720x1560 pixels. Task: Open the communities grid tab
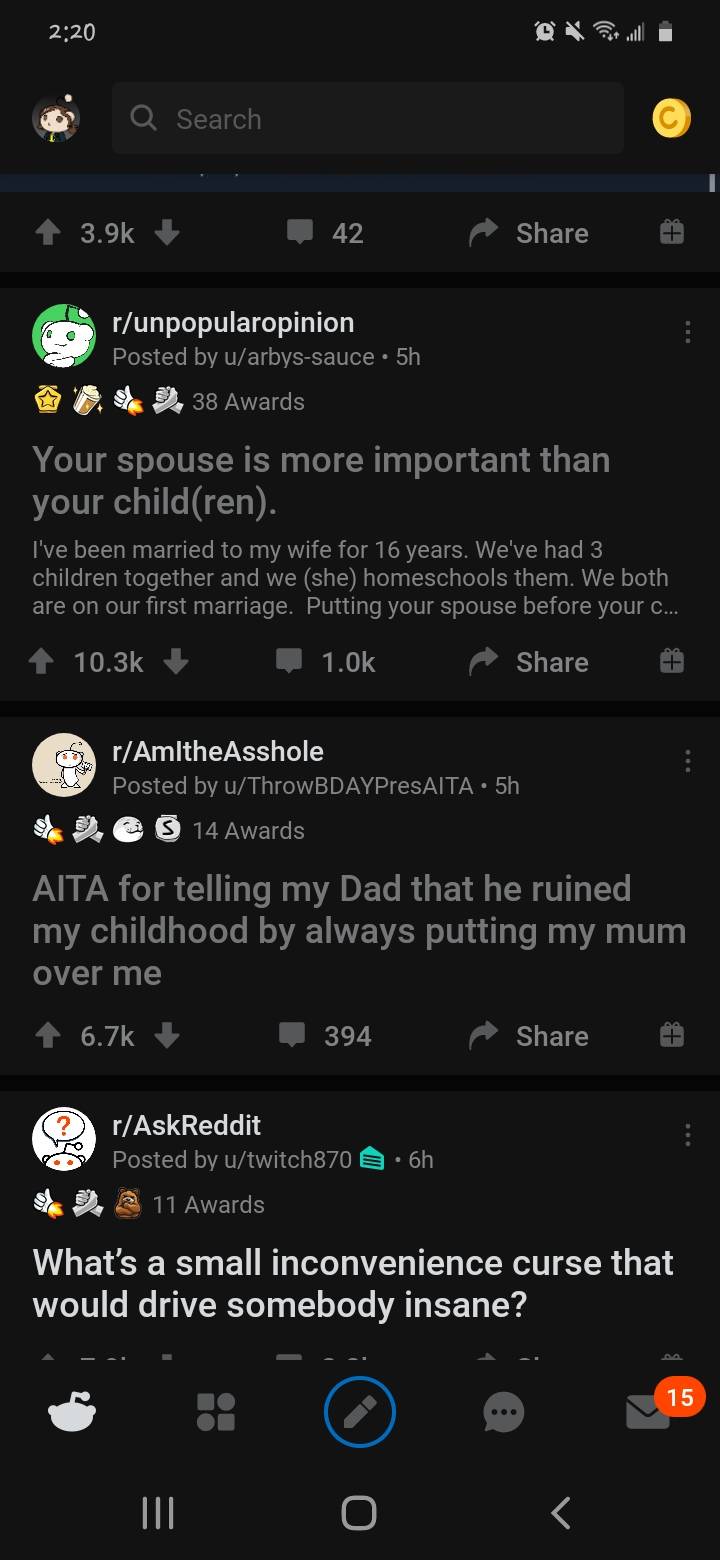click(216, 1412)
